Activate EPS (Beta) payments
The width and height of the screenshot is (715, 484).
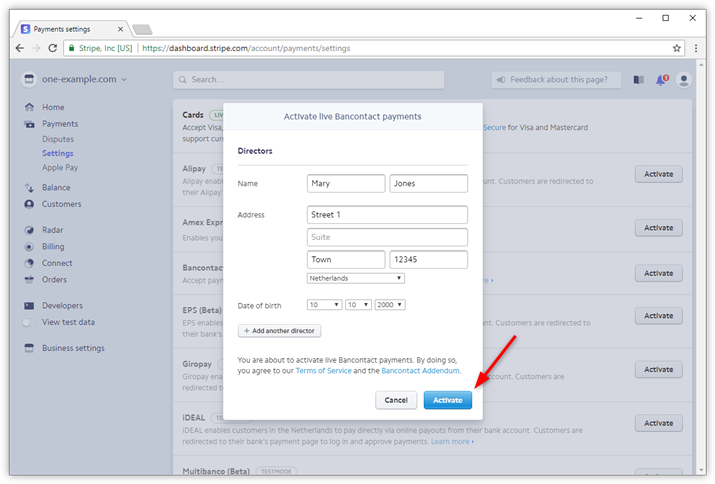pyautogui.click(x=658, y=316)
